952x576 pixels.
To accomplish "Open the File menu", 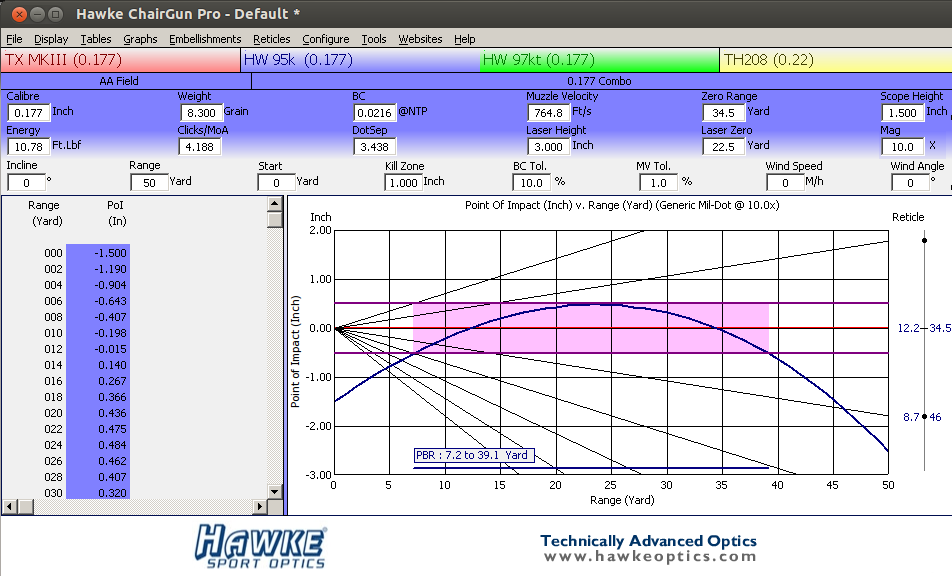I will tap(14, 39).
